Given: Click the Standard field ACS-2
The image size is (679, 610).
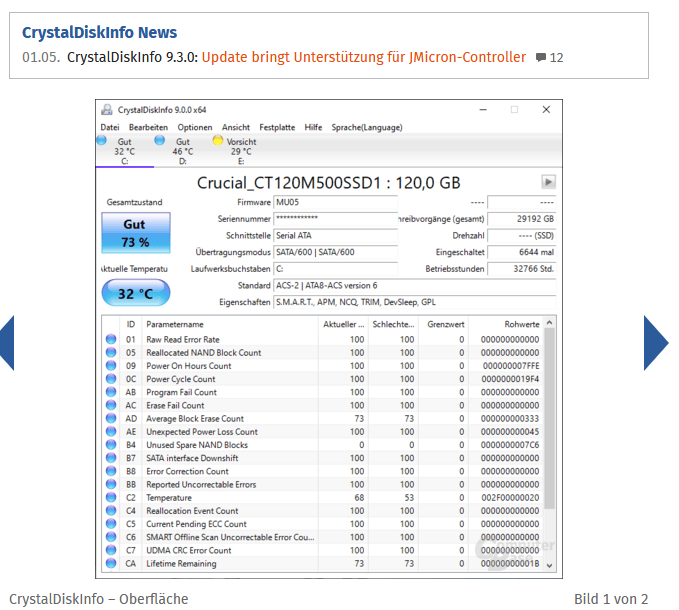Looking at the screenshot, I should (x=414, y=285).
